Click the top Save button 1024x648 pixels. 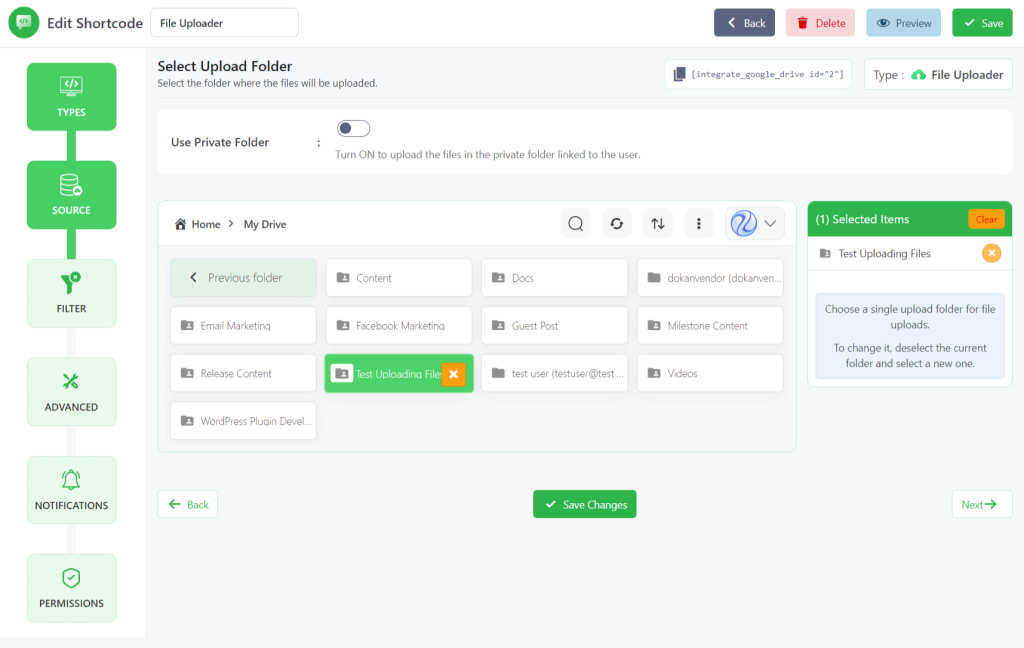(982, 23)
